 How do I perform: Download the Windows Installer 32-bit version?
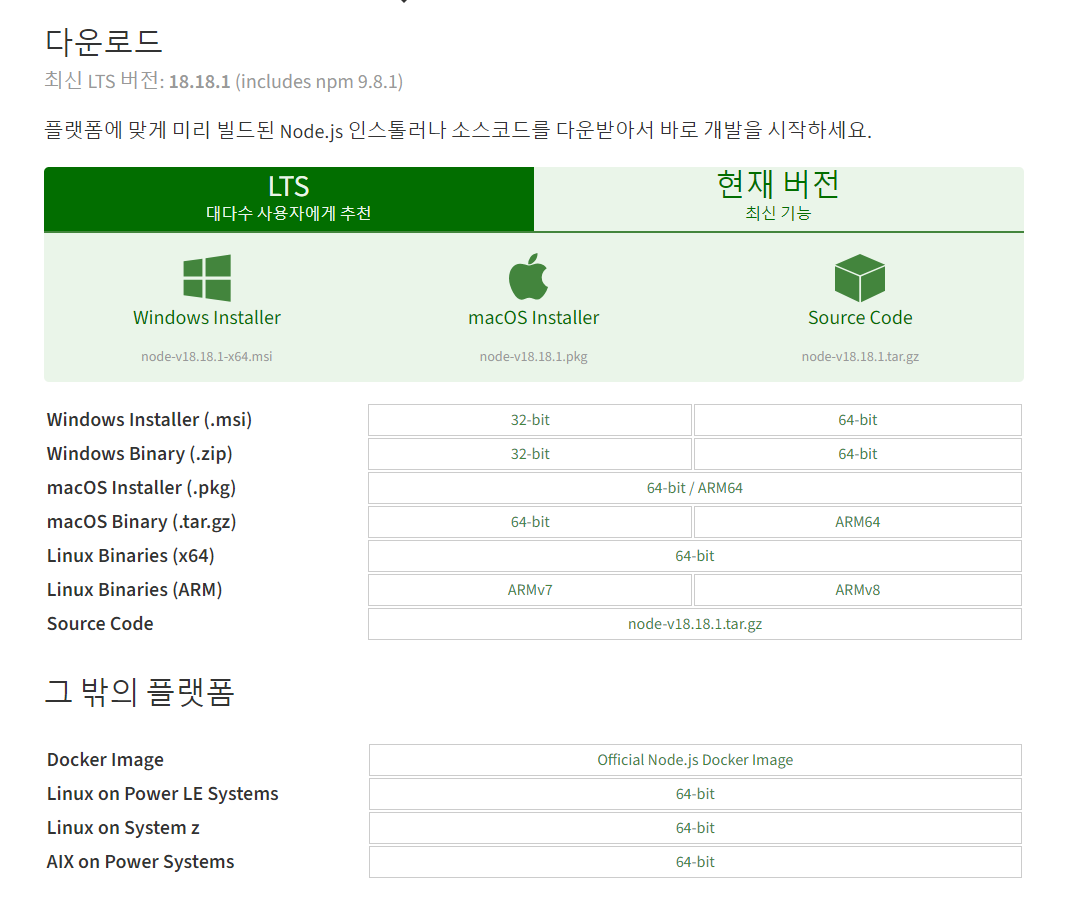pyautogui.click(x=530, y=419)
